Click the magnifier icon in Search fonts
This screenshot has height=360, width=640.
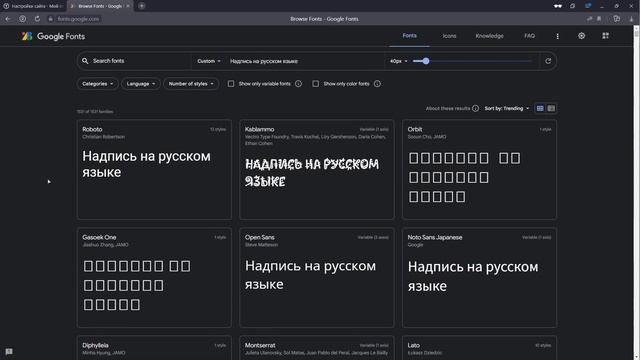tap(85, 61)
